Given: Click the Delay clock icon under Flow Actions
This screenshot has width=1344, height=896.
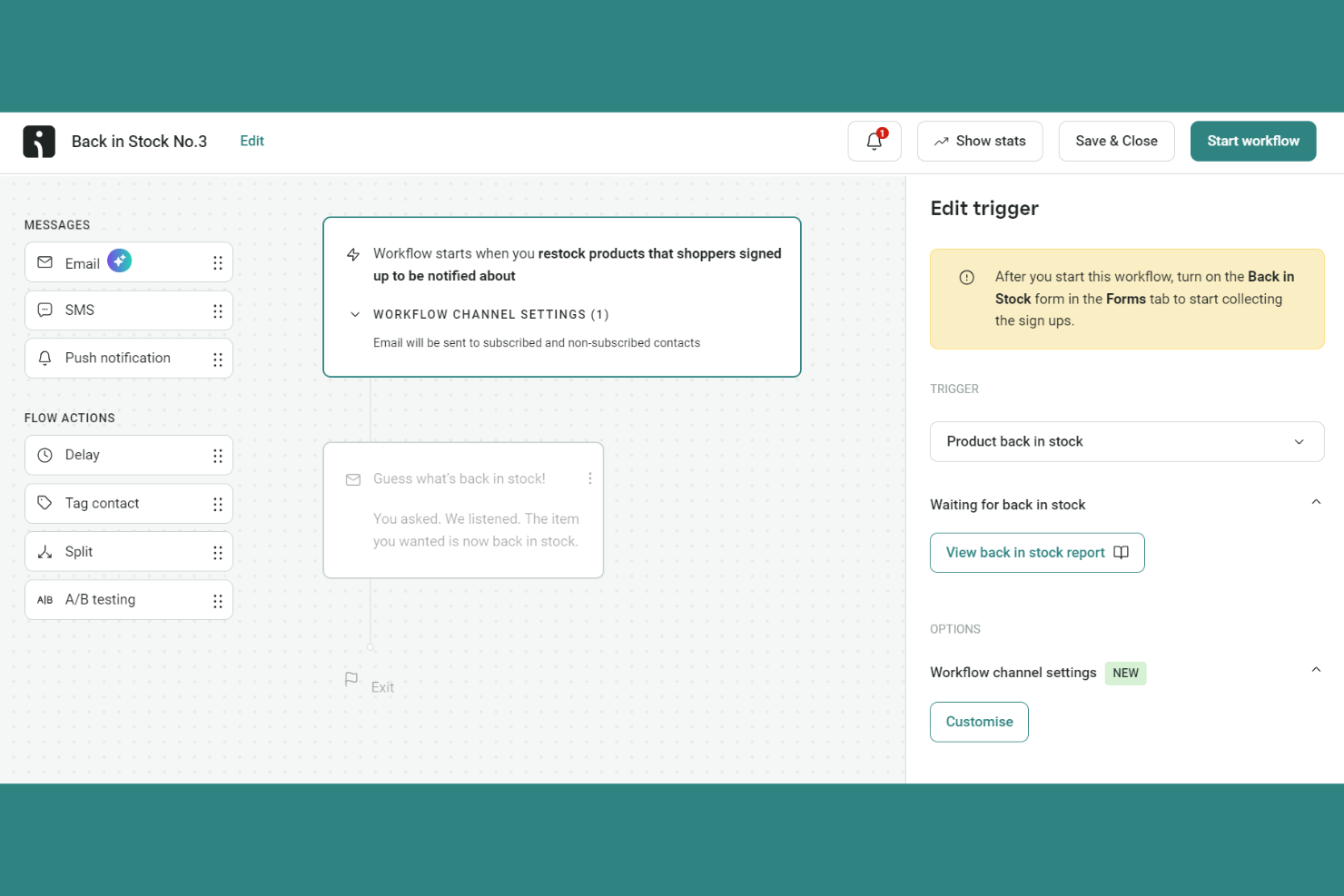Looking at the screenshot, I should [44, 454].
